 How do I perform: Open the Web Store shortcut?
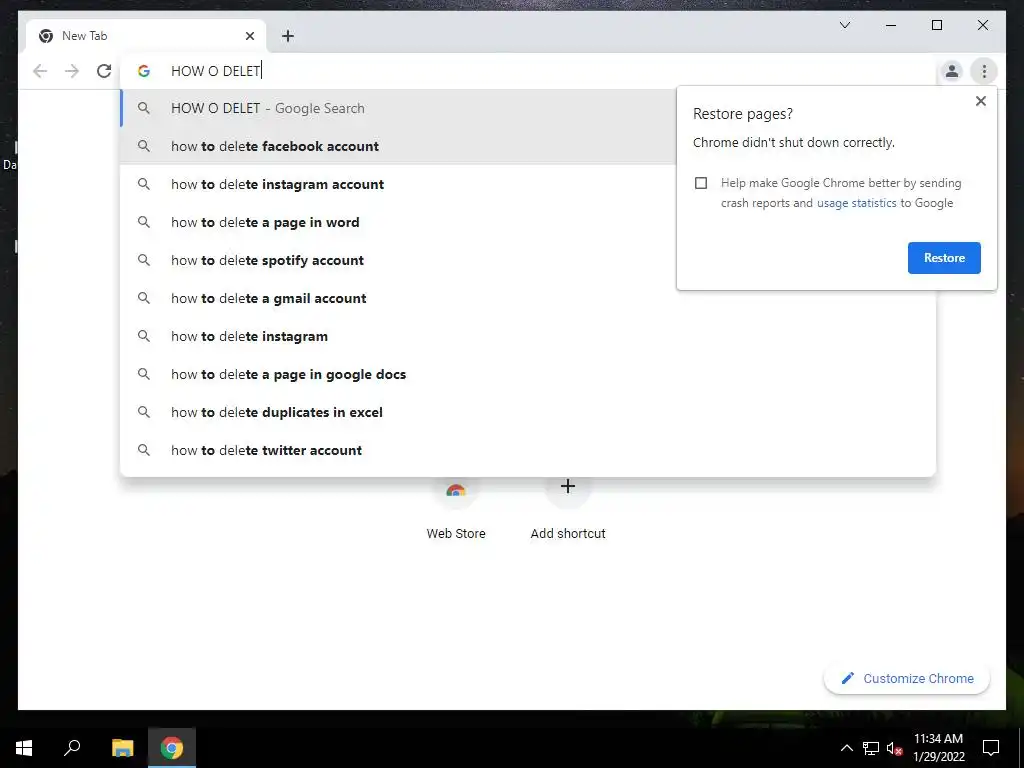pyautogui.click(x=456, y=509)
